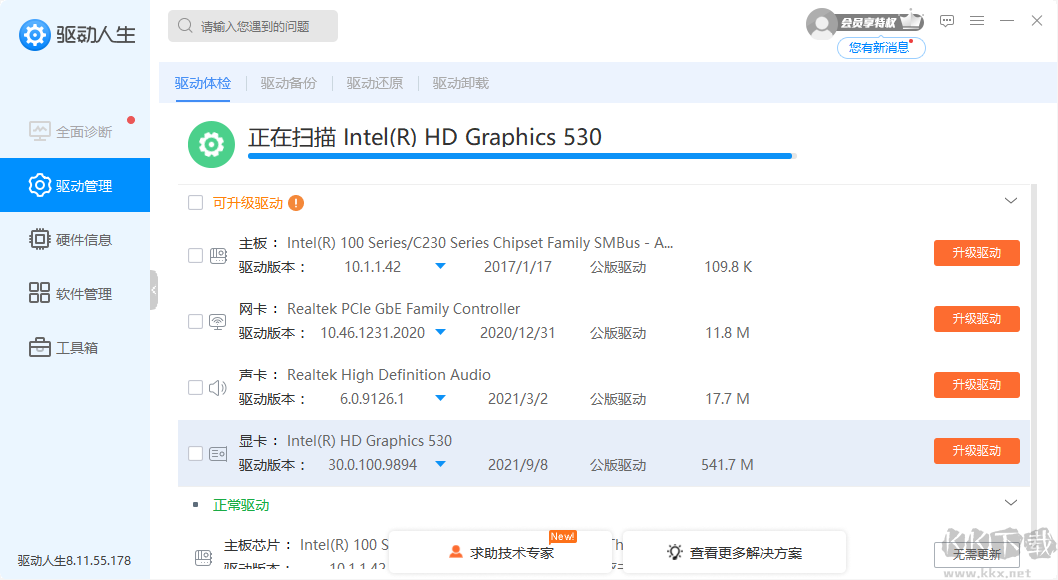Click the blue scanning progress bar
The width and height of the screenshot is (1058, 580).
[x=520, y=156]
